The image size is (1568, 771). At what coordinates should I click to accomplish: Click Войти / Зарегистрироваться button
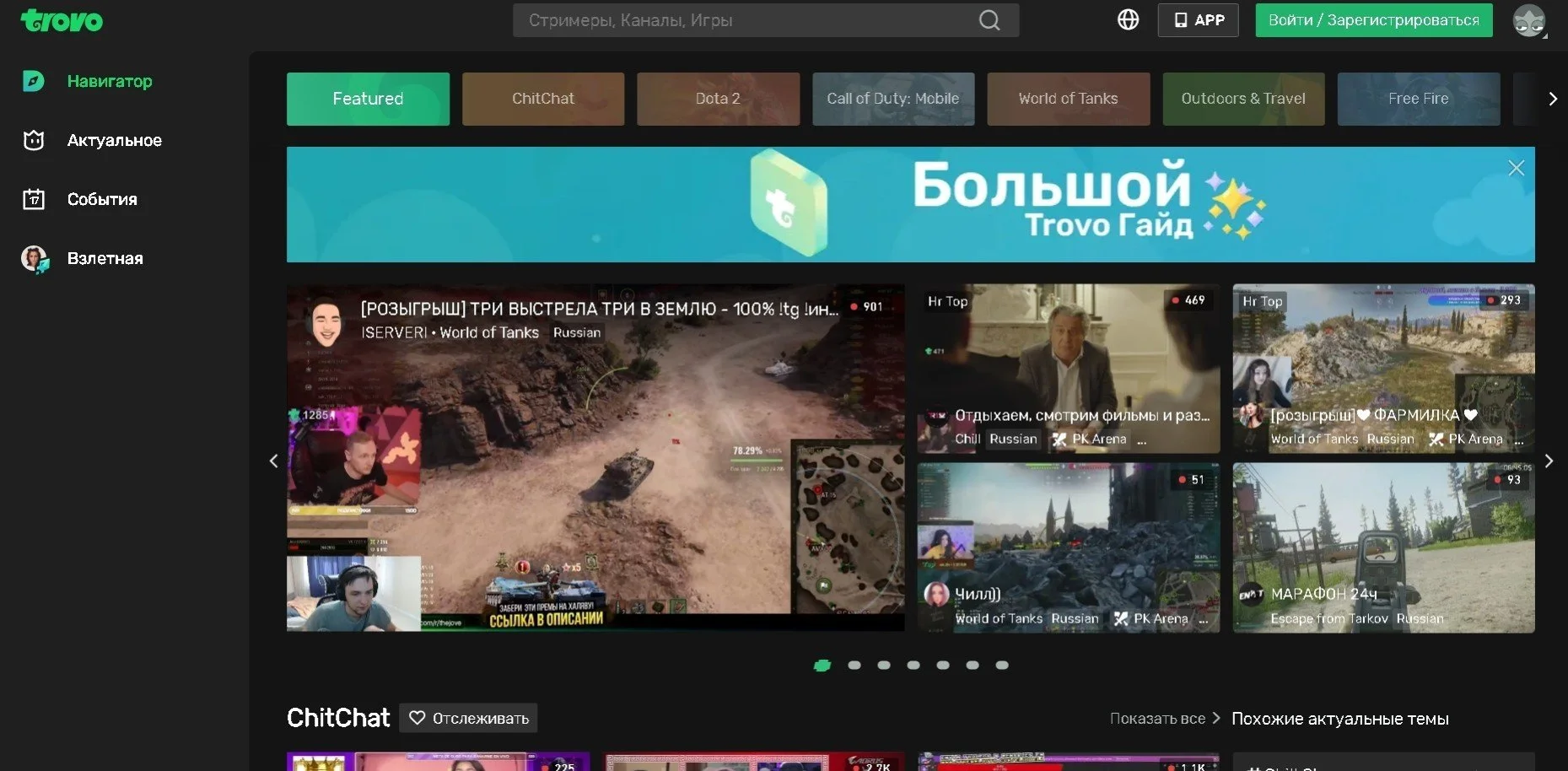tap(1374, 20)
